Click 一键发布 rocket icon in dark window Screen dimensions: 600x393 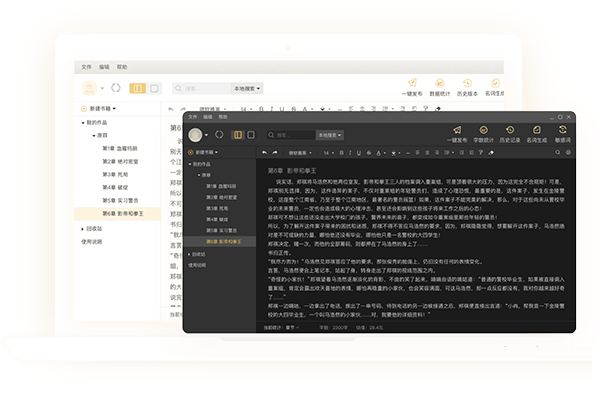(457, 130)
